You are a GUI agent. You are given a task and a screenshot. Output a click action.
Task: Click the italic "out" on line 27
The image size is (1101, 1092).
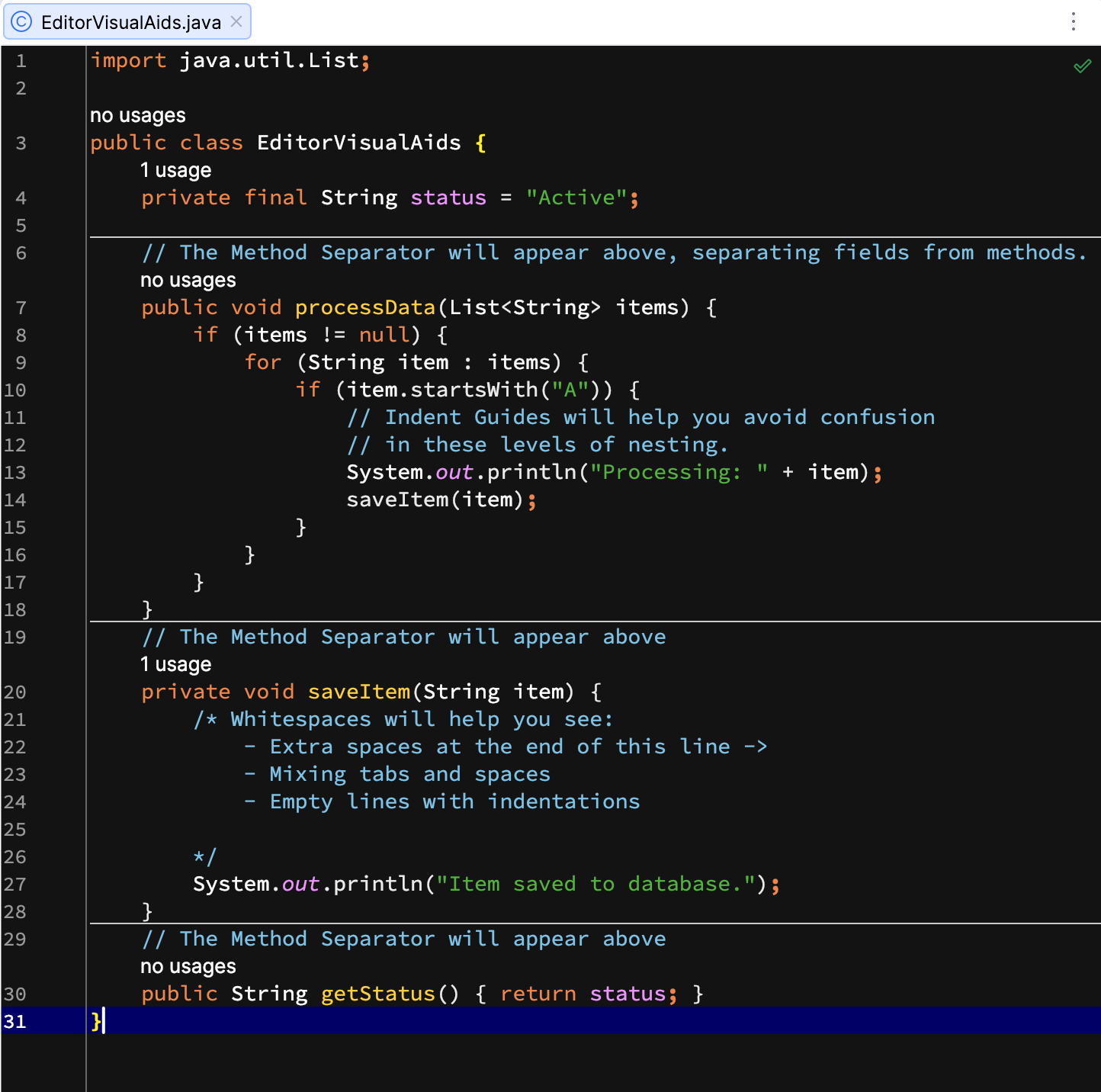[x=301, y=884]
